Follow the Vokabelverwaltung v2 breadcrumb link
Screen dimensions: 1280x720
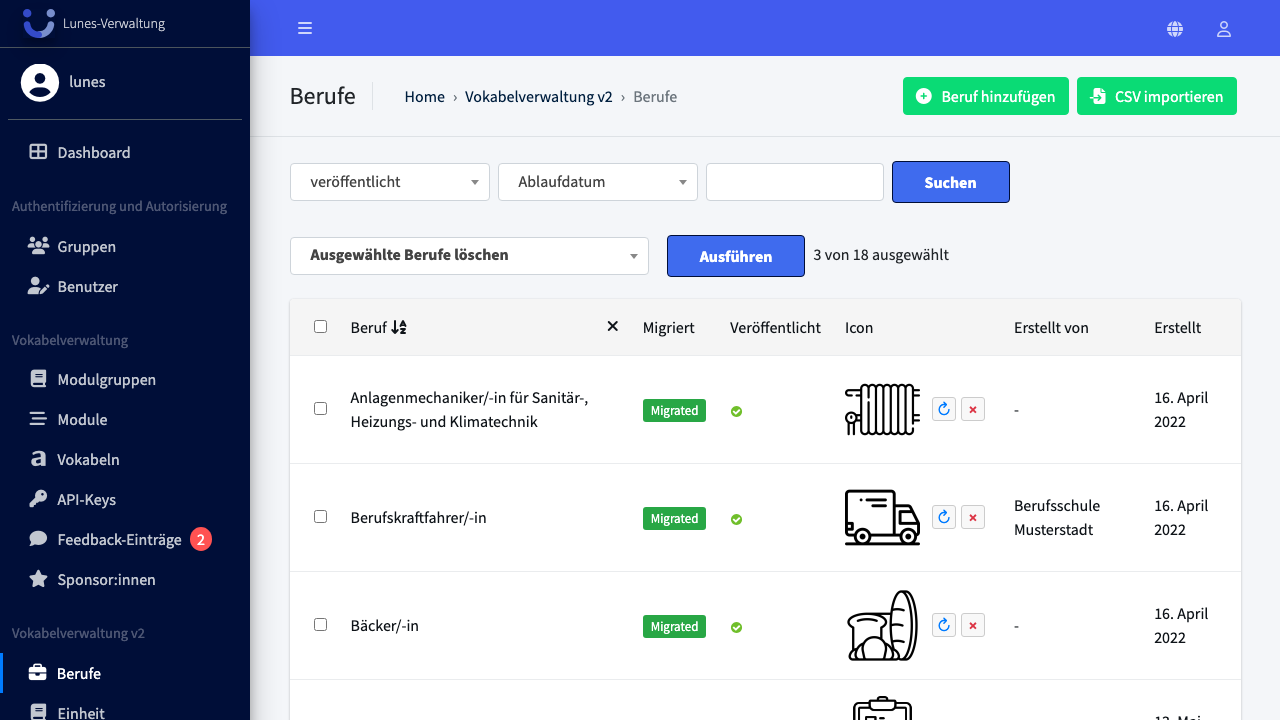point(539,97)
